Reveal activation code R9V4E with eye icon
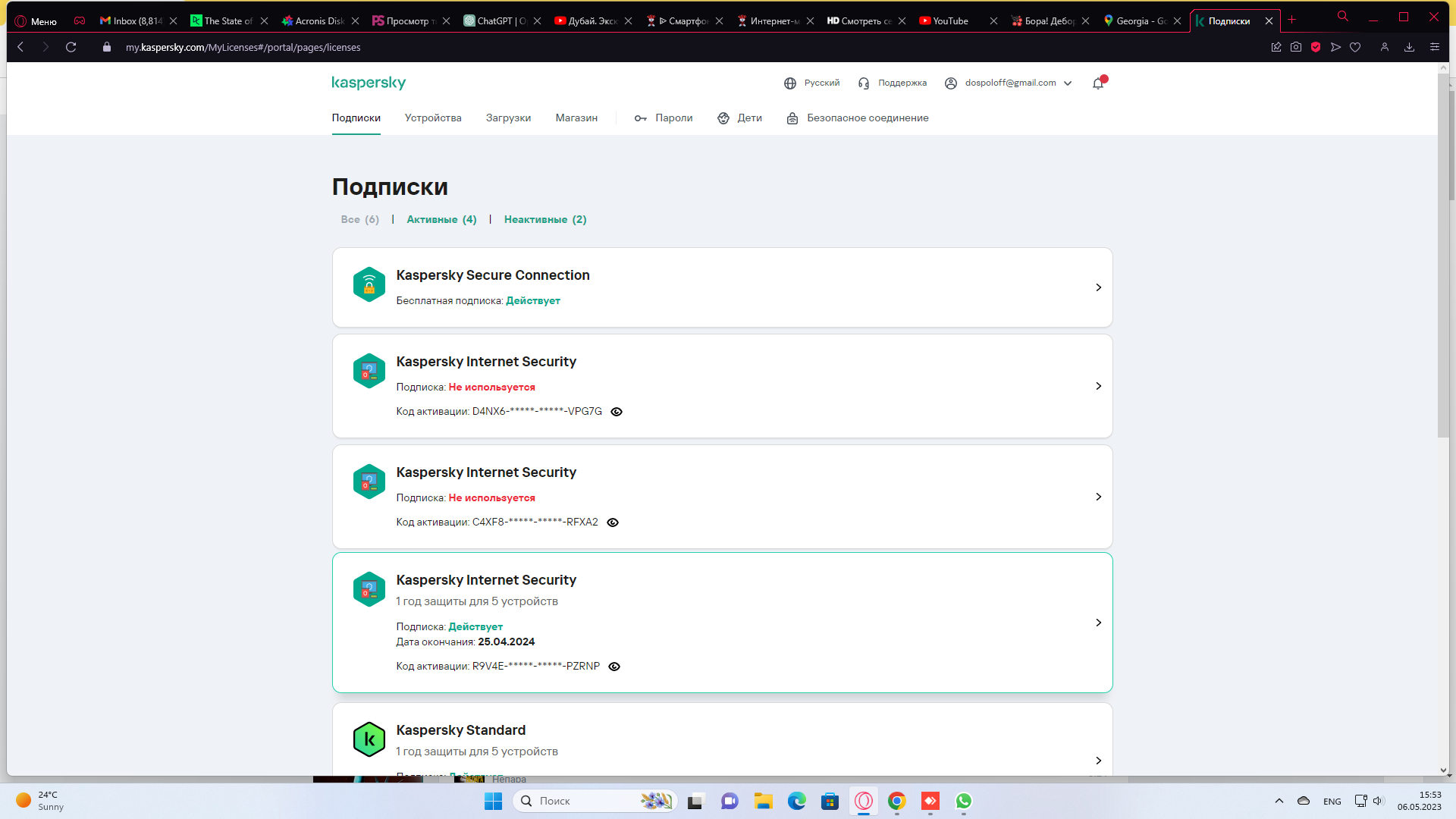Image resolution: width=1456 pixels, height=819 pixels. pos(614,667)
